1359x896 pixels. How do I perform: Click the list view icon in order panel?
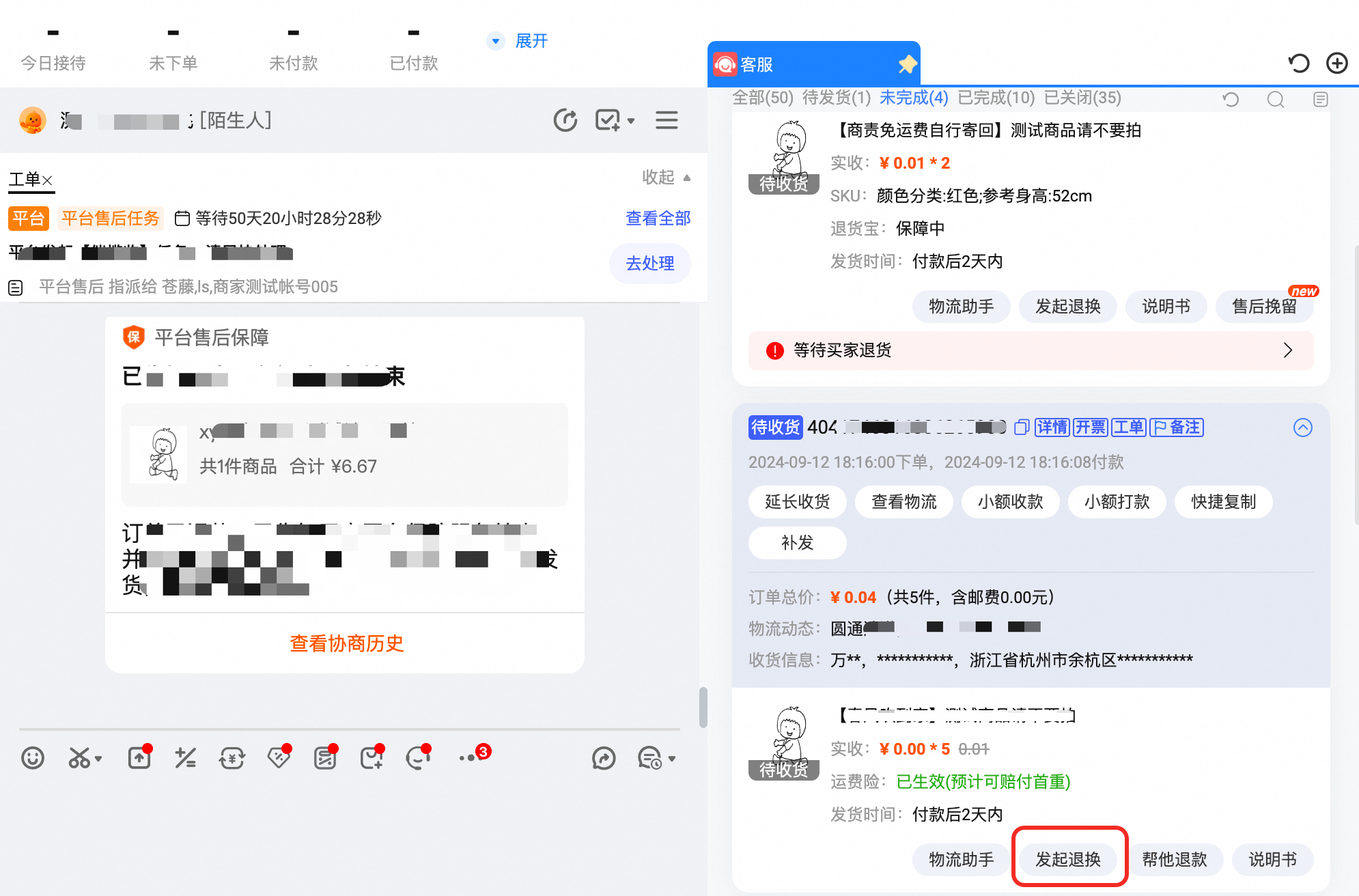pos(1320,100)
